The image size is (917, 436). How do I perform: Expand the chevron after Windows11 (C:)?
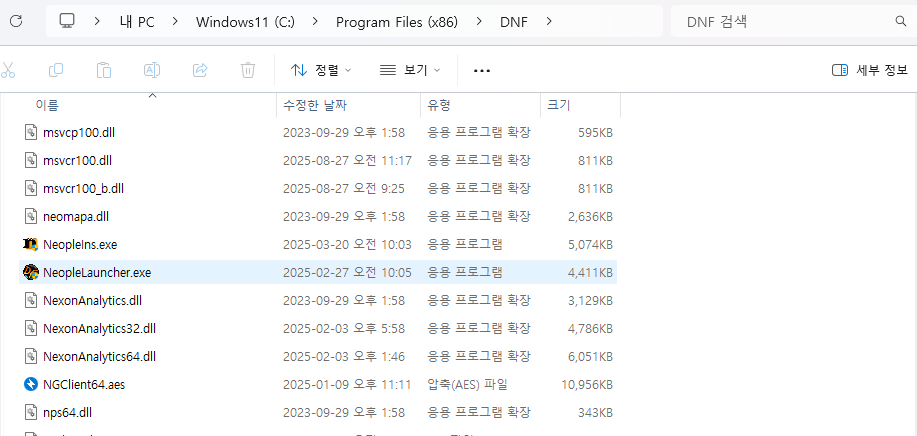point(315,22)
